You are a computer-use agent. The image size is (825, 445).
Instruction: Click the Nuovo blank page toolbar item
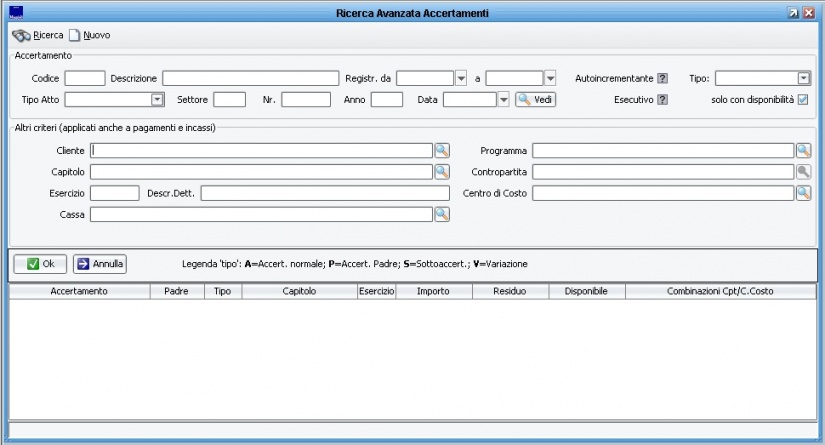pos(88,35)
